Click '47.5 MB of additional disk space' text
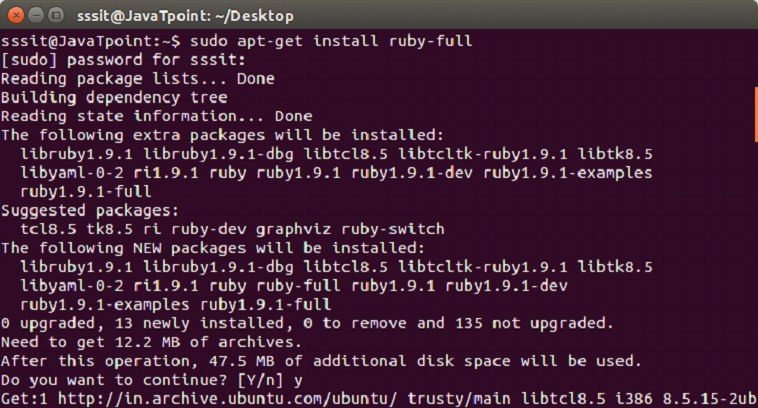Screen dimensions: 758x408 coord(360,361)
